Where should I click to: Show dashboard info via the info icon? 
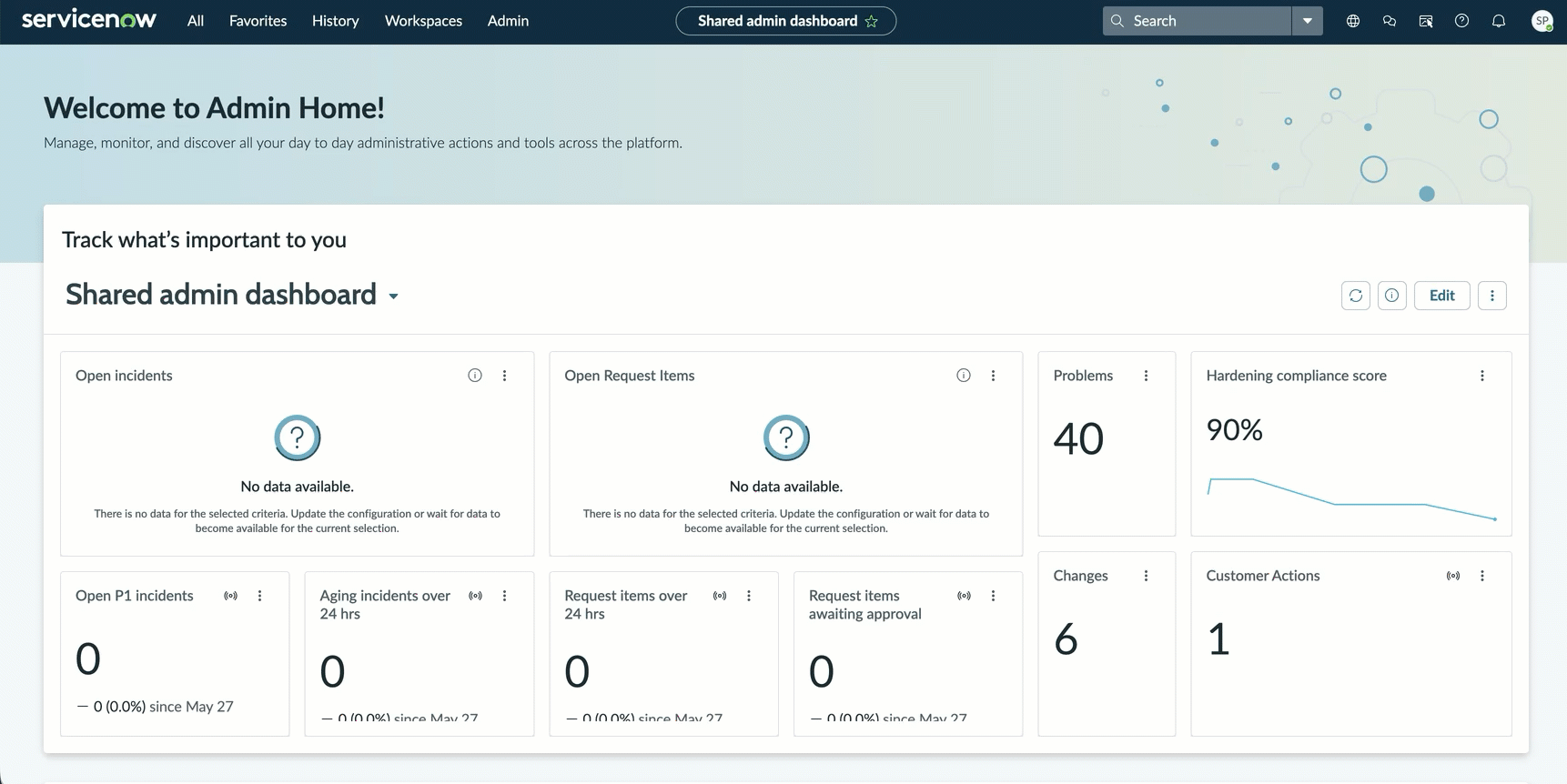tap(1392, 296)
